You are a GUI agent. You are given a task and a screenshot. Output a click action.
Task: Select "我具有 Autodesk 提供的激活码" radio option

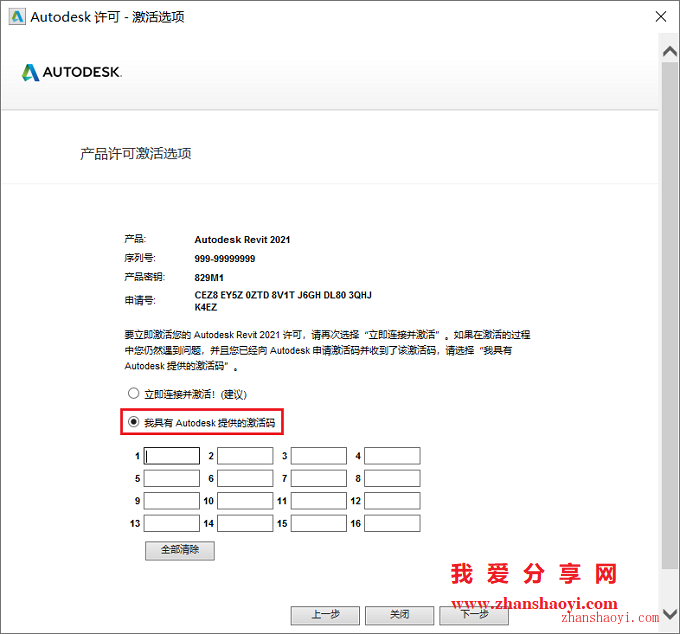coord(133,422)
